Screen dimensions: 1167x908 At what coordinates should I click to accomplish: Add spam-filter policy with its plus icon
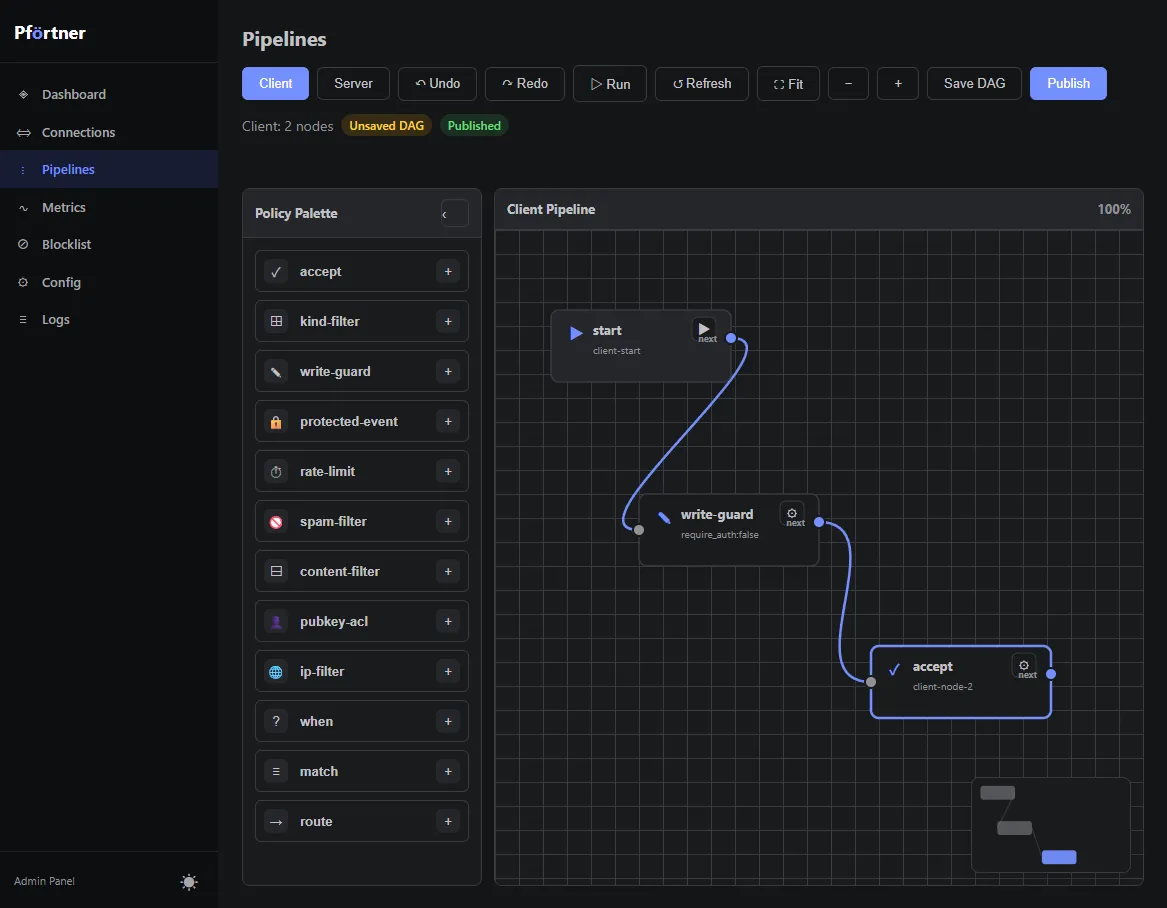tap(448, 522)
